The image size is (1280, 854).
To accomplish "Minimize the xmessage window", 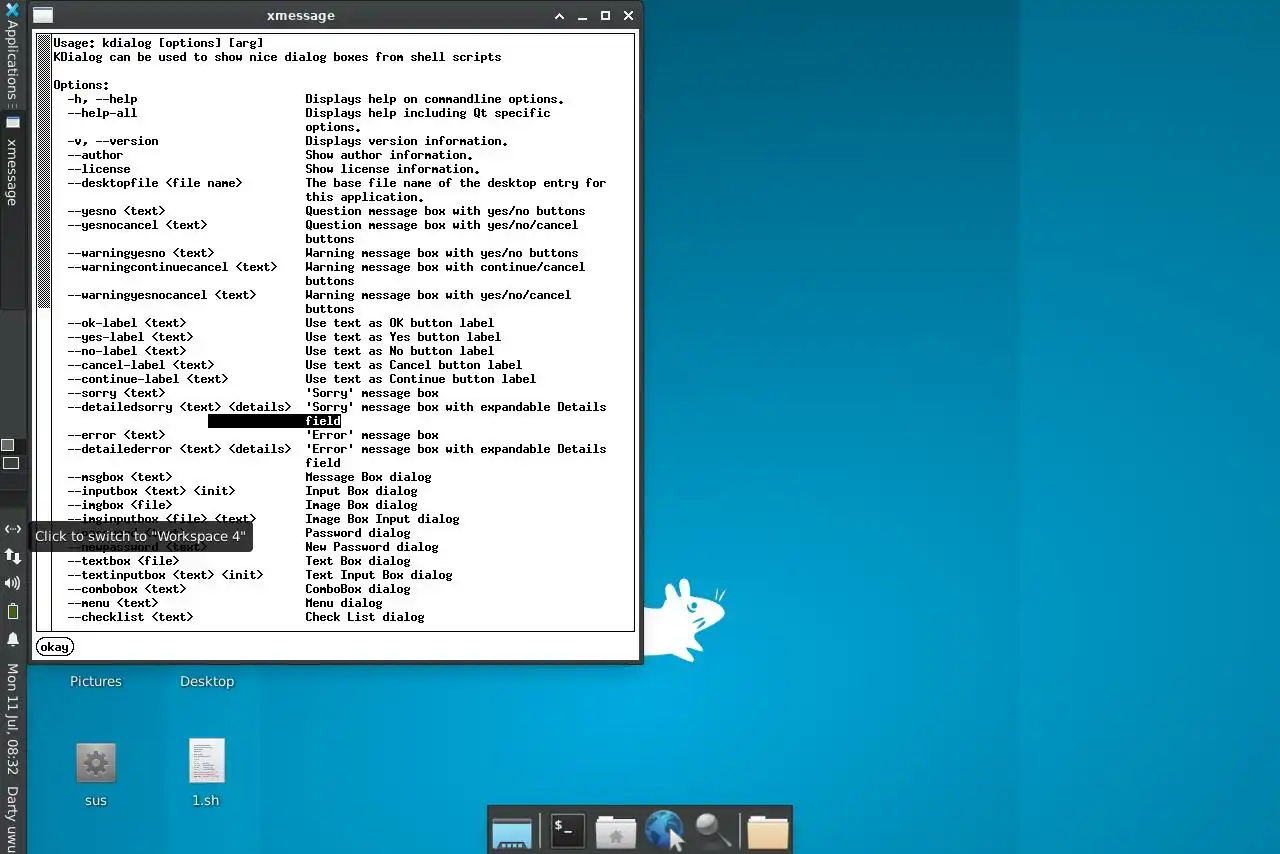I will click(x=582, y=16).
